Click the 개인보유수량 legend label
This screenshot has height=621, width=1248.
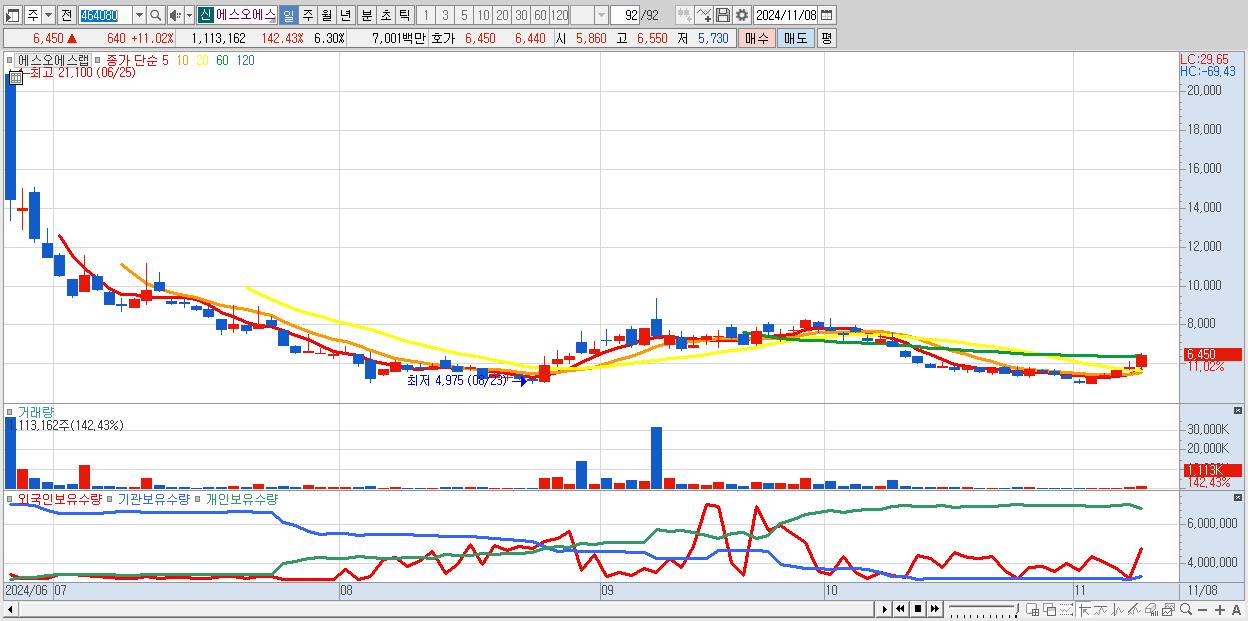pyautogui.click(x=242, y=498)
